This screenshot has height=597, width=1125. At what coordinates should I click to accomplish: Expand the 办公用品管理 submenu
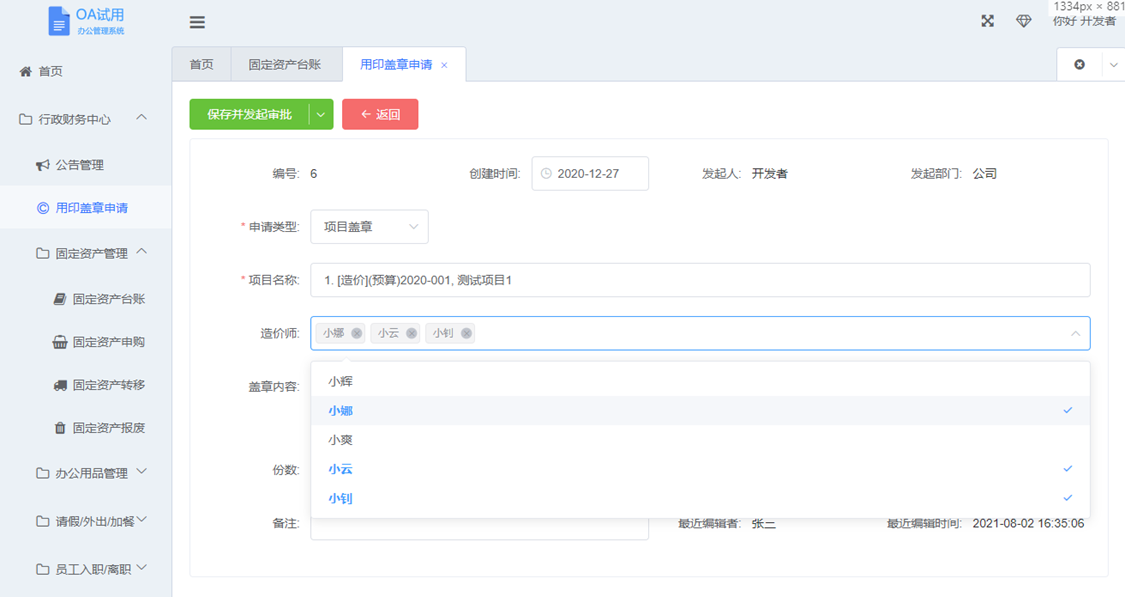coord(142,471)
